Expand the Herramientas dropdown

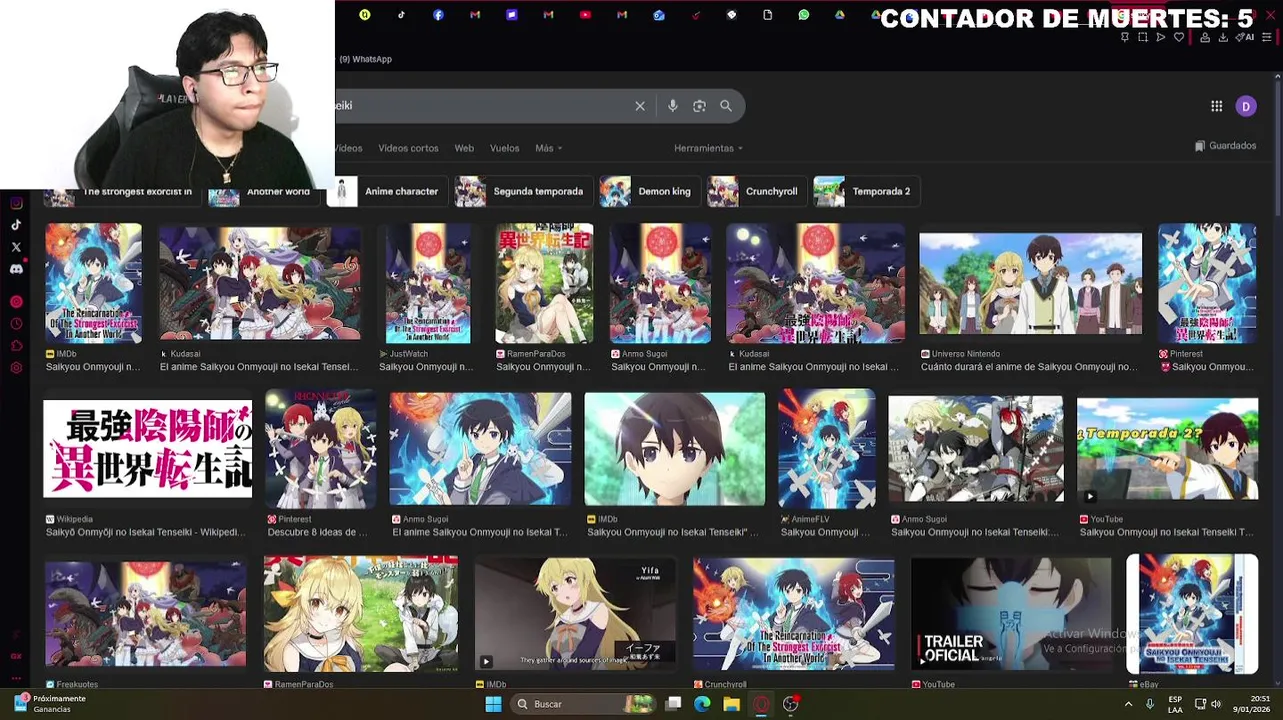[x=708, y=148]
